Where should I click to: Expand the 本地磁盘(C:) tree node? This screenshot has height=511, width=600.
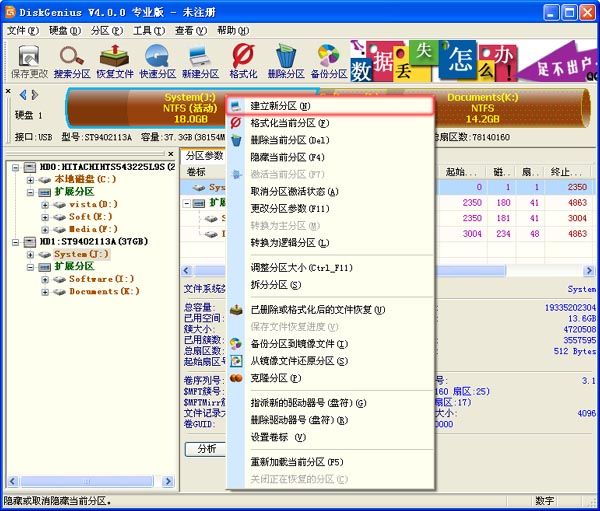click(30, 180)
